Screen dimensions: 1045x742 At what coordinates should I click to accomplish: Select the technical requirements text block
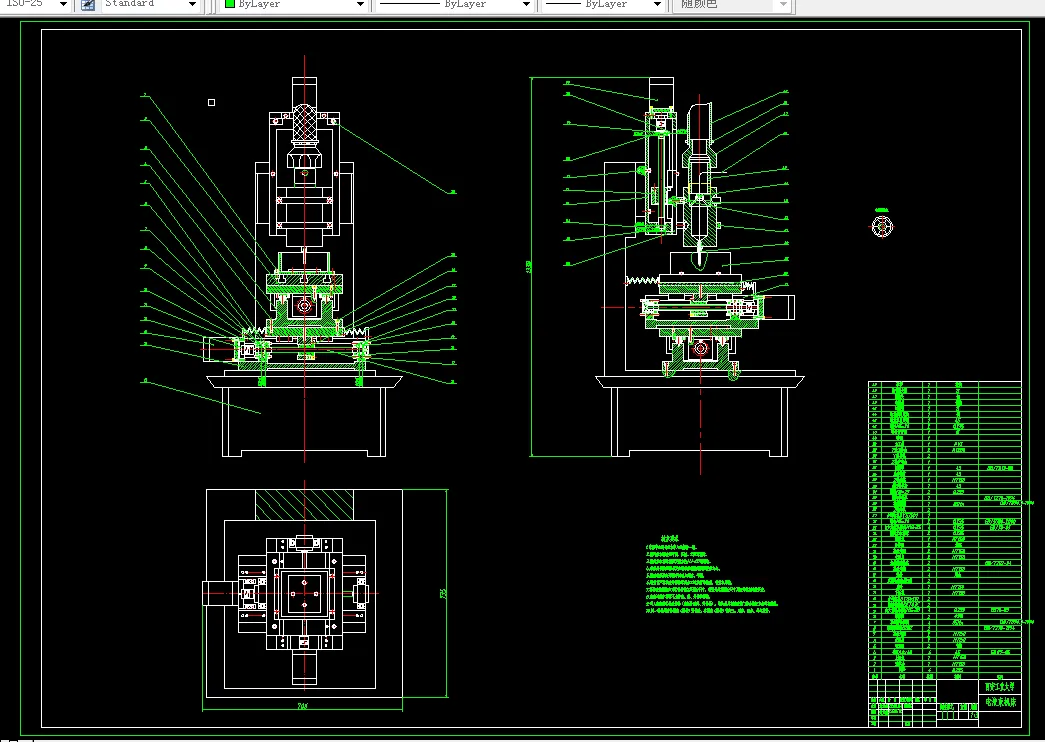point(711,575)
